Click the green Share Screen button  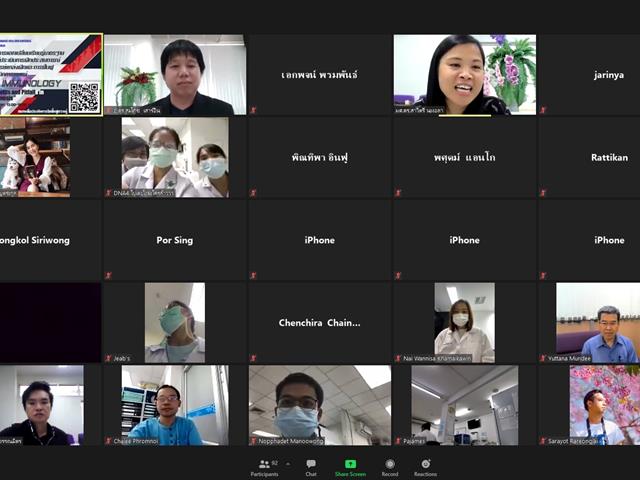[350, 468]
